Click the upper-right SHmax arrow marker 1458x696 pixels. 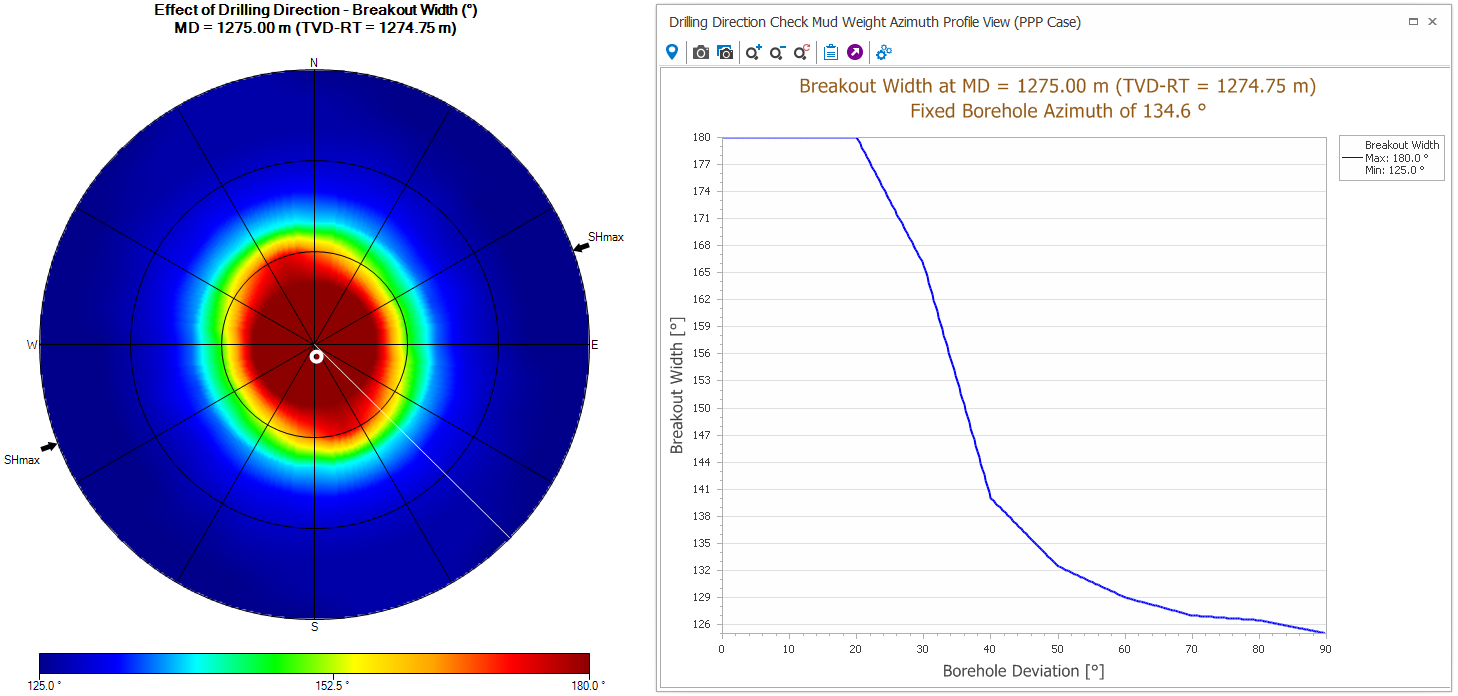tap(581, 245)
